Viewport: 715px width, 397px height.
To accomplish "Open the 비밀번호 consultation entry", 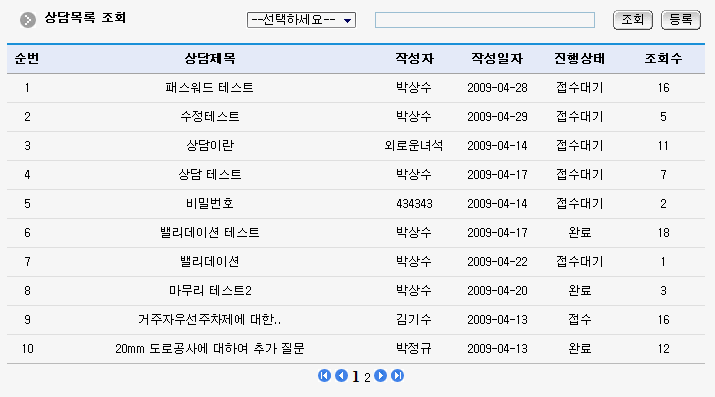I will tap(209, 203).
